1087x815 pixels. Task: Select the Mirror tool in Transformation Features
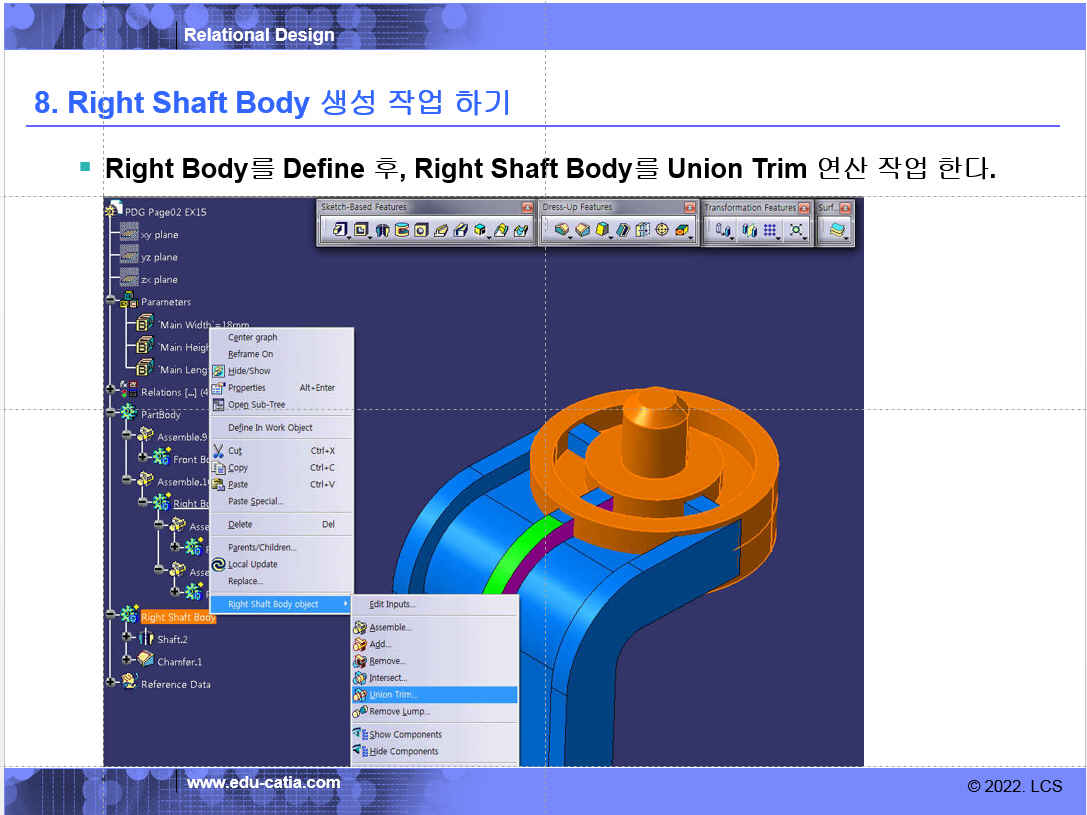(x=748, y=230)
